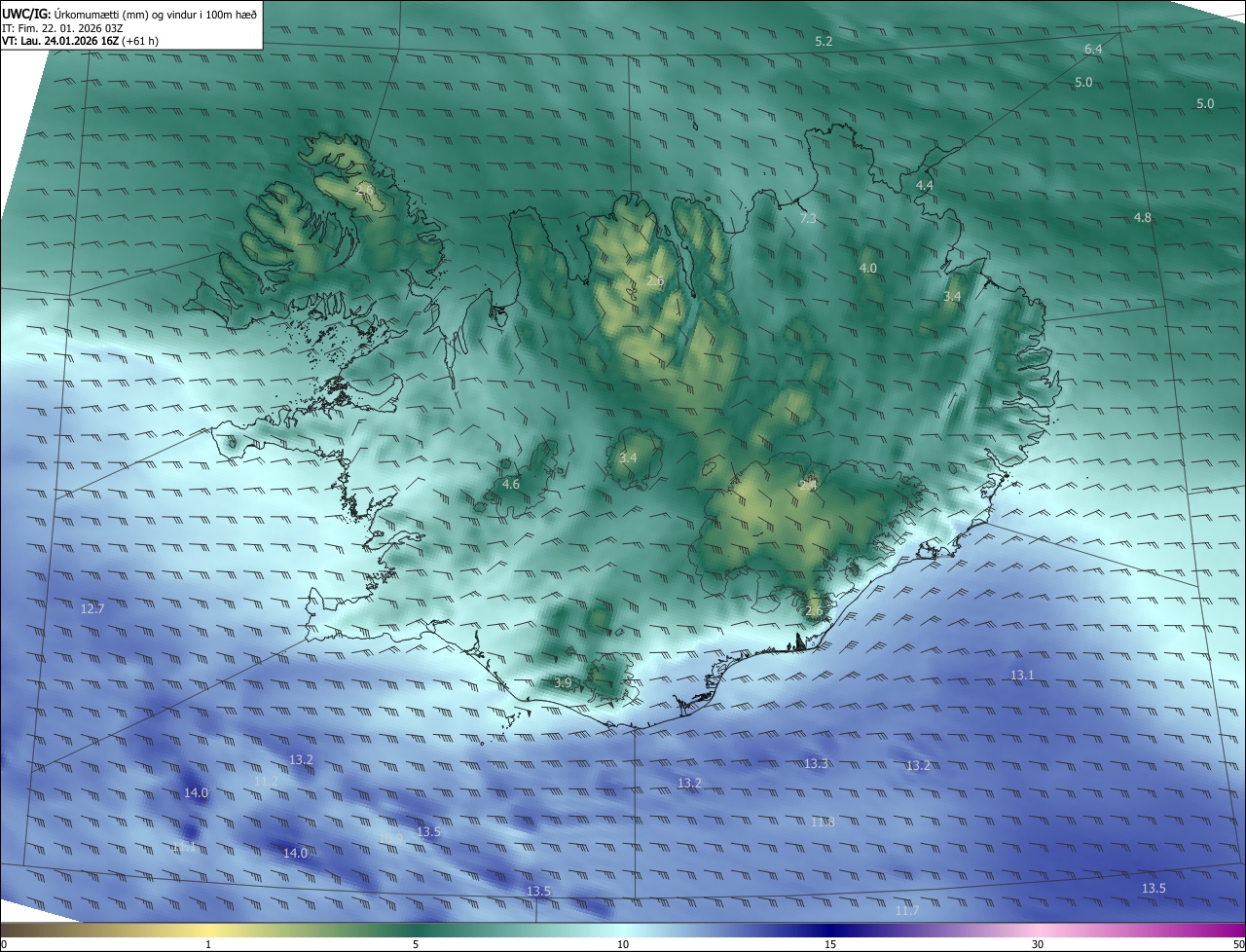This screenshot has height=952, width=1246.
Task: Click the 6.4 value label on map
Action: click(1093, 49)
